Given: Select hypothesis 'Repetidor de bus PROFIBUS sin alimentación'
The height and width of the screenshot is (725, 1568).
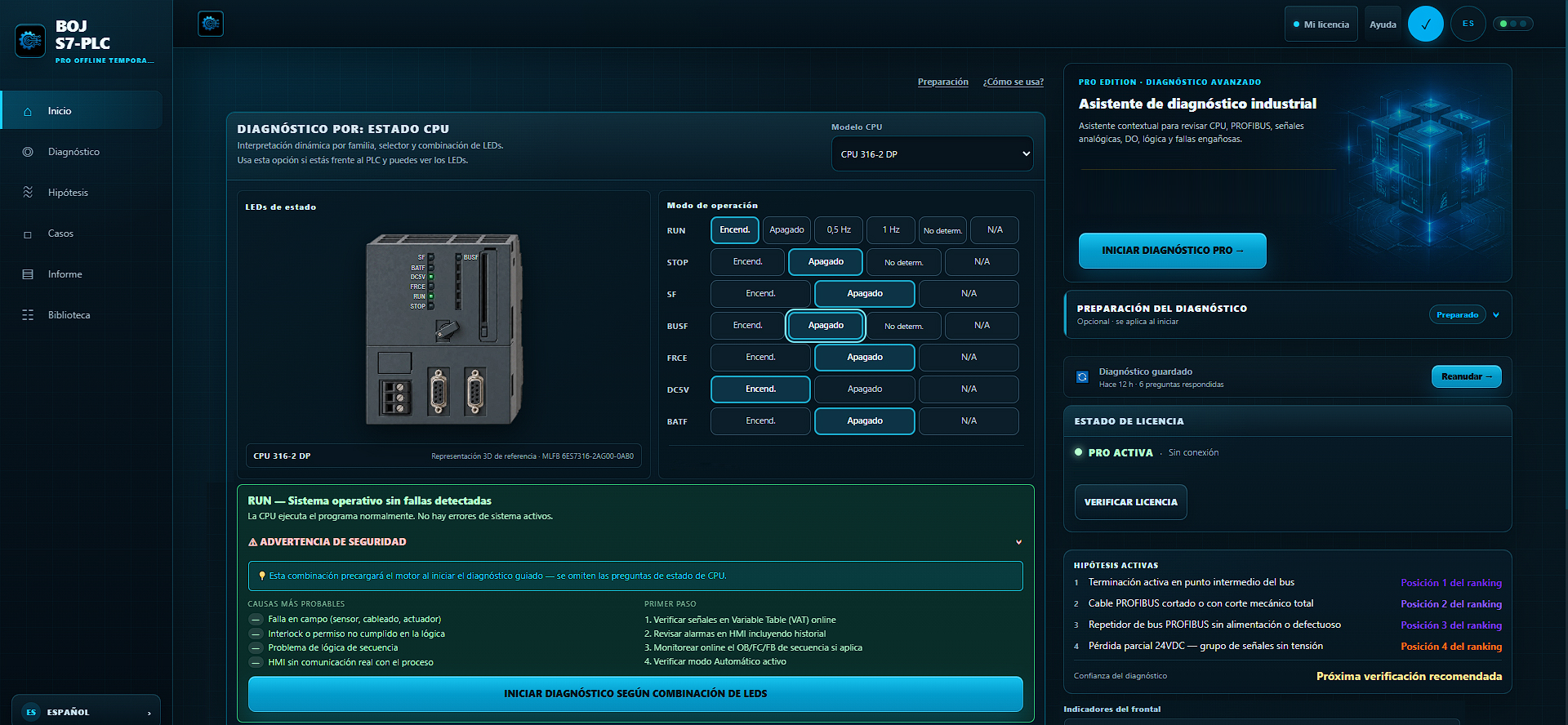Looking at the screenshot, I should [1287, 625].
